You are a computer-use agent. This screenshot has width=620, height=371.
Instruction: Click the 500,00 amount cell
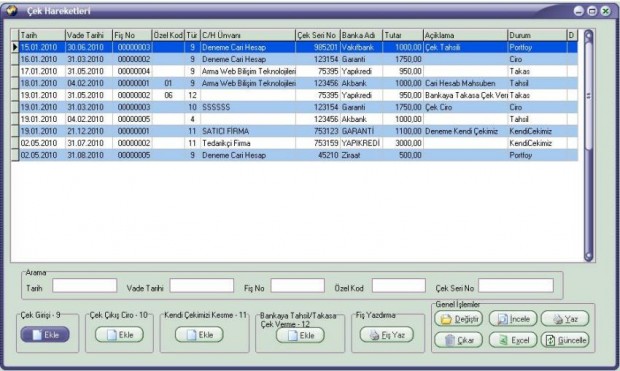pos(403,155)
